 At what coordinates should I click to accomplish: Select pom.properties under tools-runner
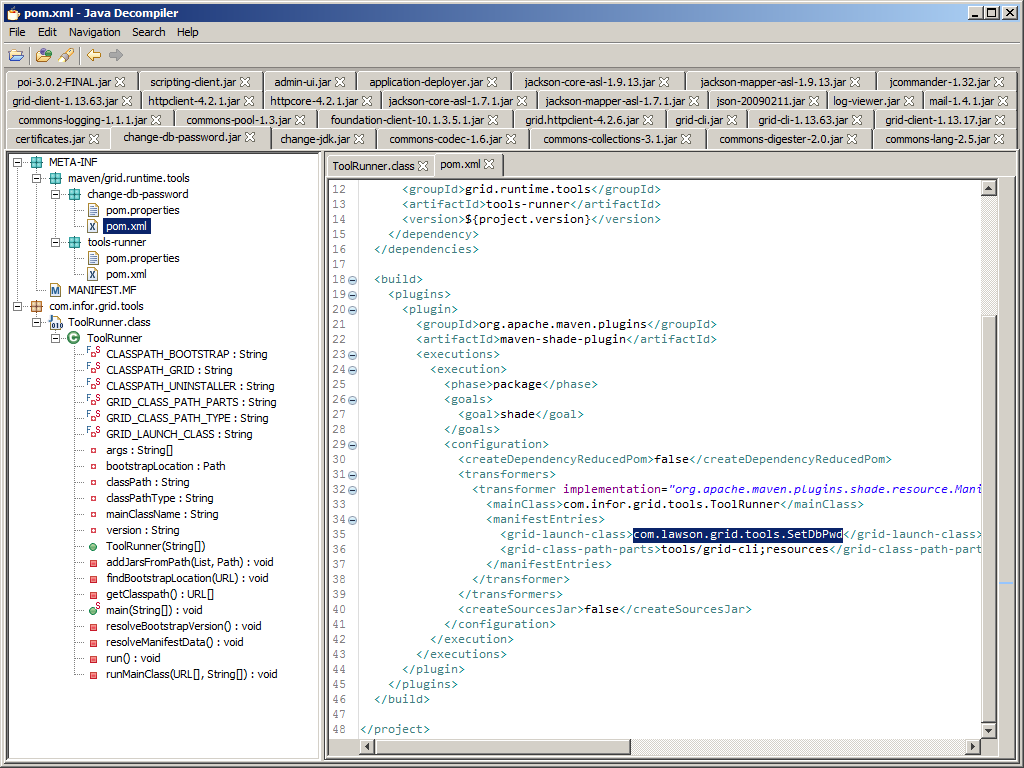pyautogui.click(x=142, y=258)
